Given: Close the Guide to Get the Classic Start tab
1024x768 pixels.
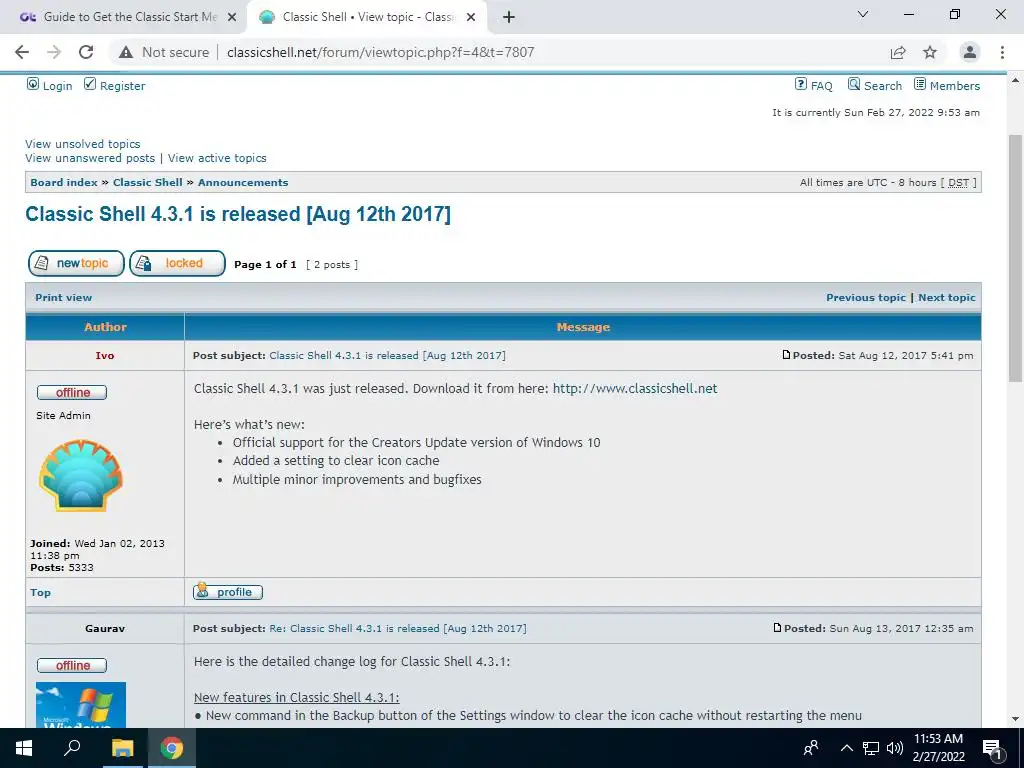Looking at the screenshot, I should point(232,17).
